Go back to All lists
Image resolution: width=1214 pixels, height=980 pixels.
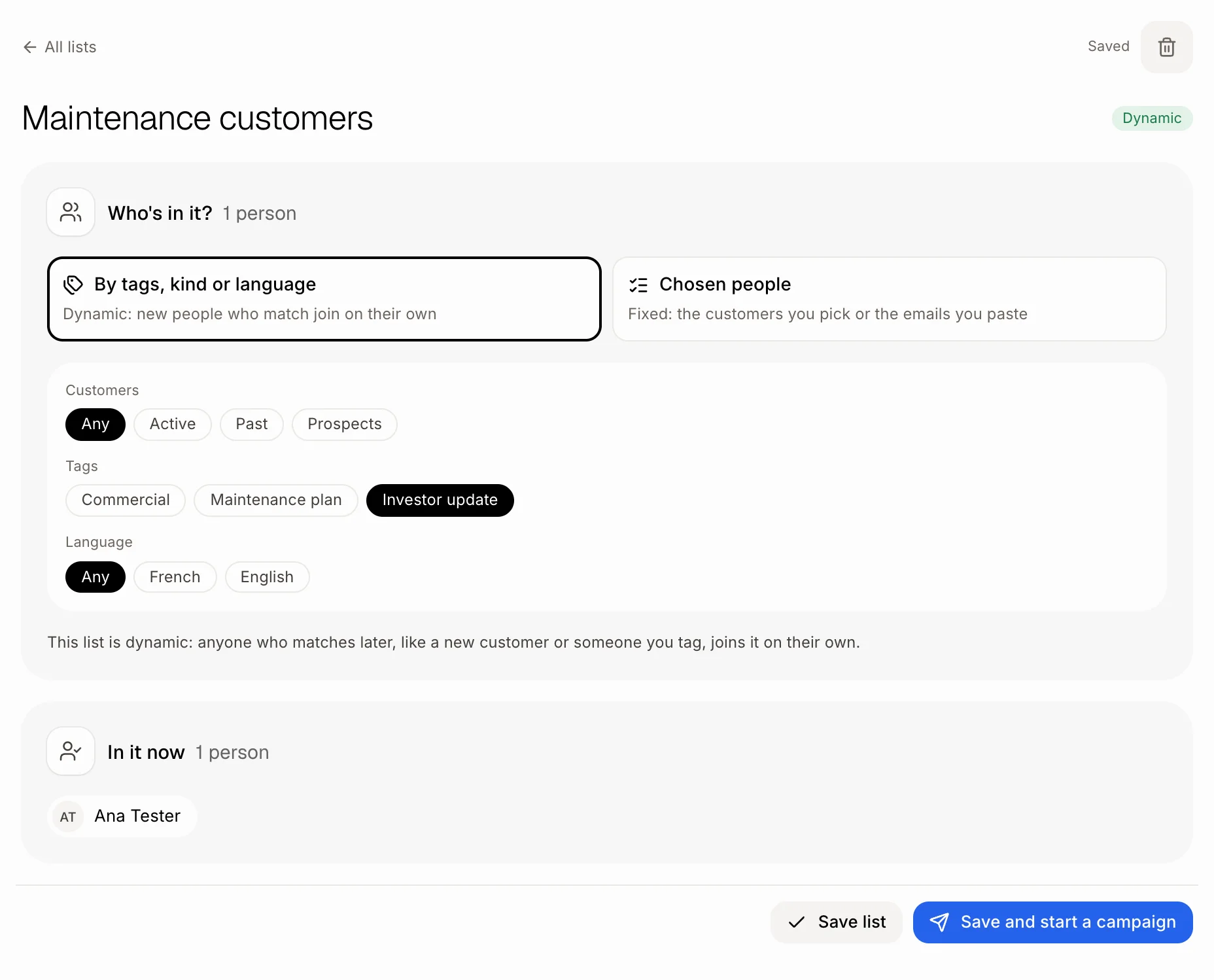pos(60,47)
